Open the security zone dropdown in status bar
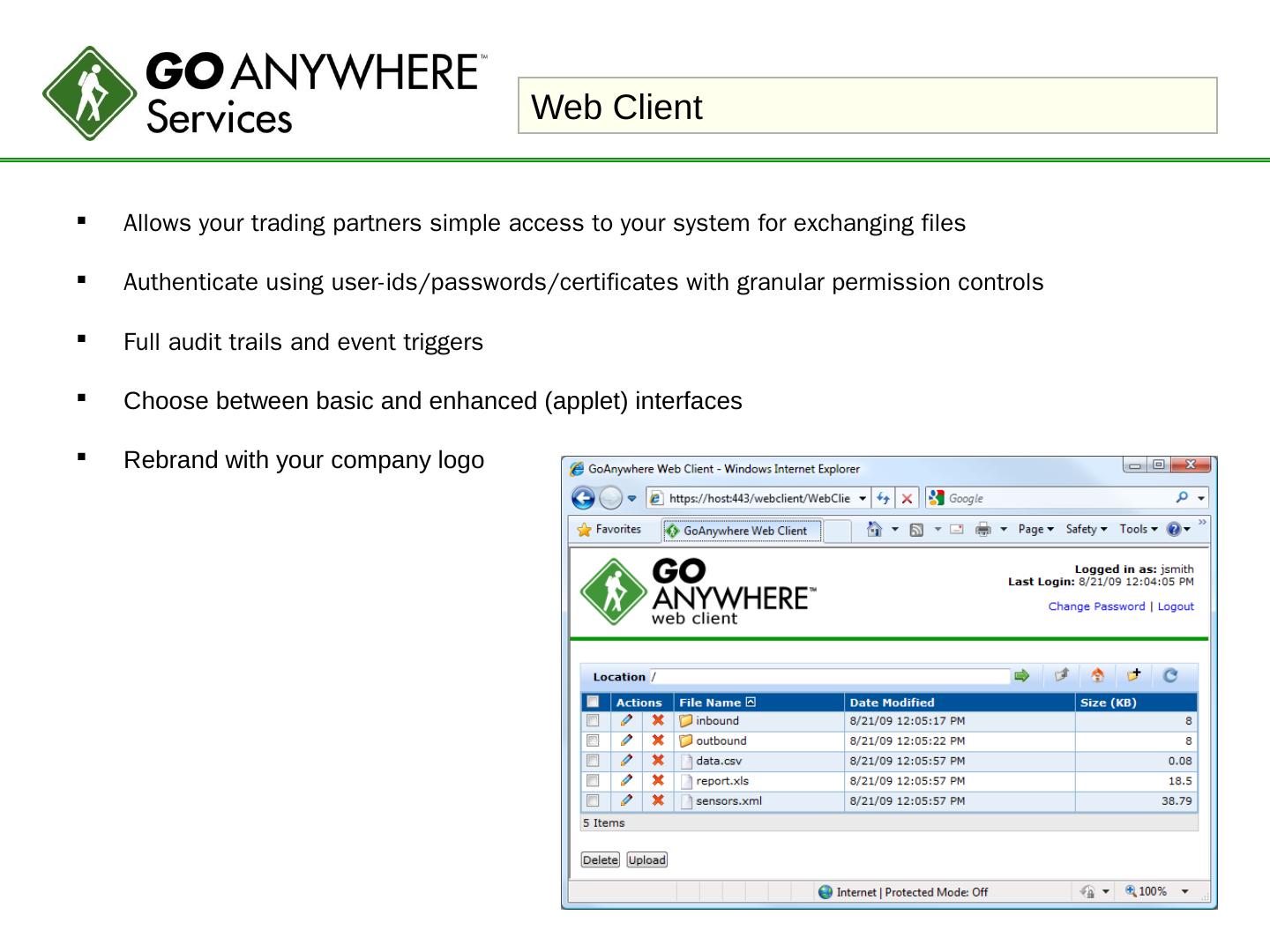Image resolution: width=1270 pixels, height=952 pixels. 1105,892
